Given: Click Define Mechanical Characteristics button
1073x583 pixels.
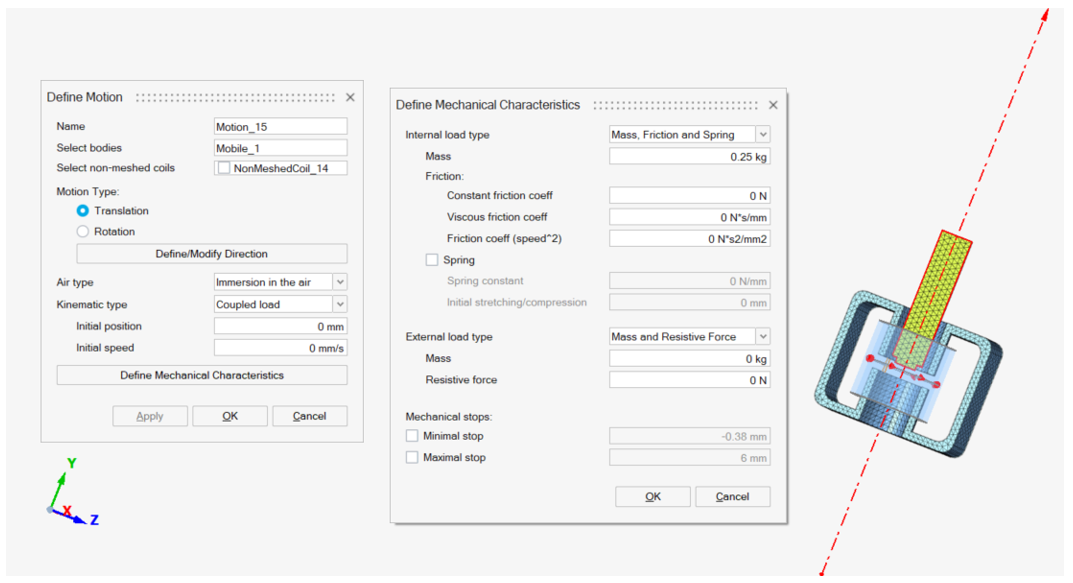Looking at the screenshot, I should pyautogui.click(x=202, y=375).
